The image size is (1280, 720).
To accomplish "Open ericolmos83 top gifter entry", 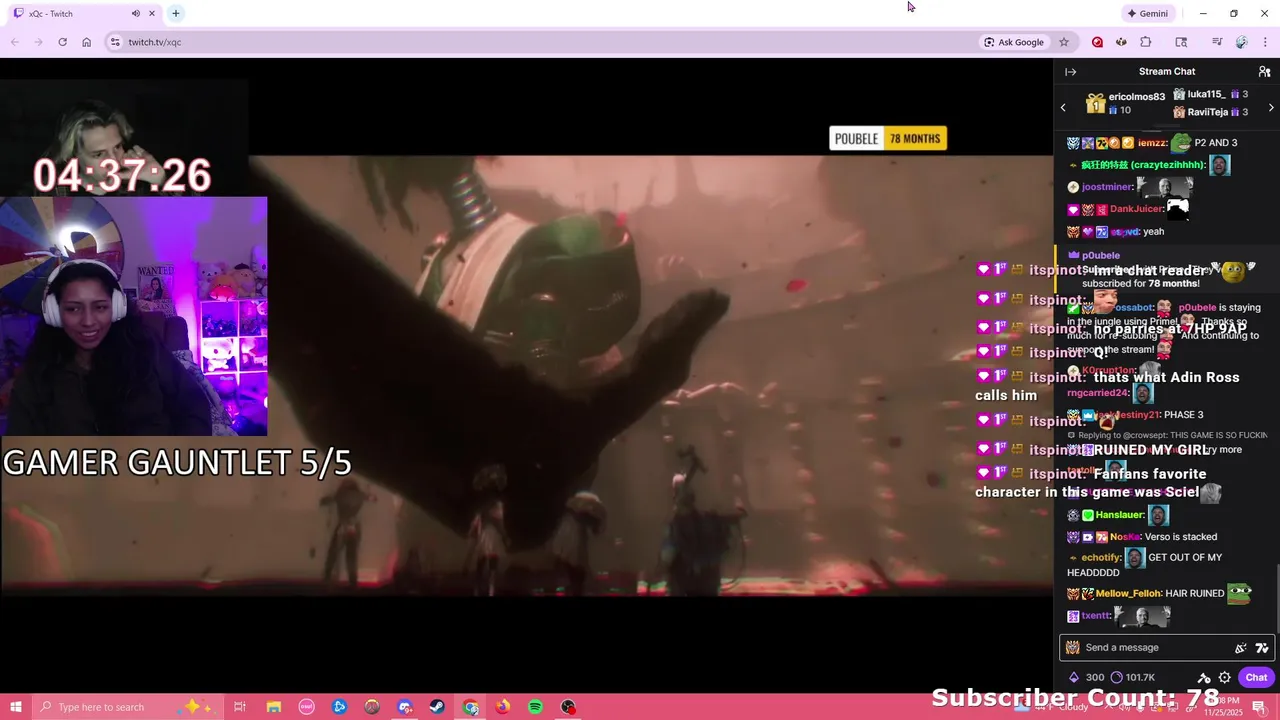I will [1126, 103].
